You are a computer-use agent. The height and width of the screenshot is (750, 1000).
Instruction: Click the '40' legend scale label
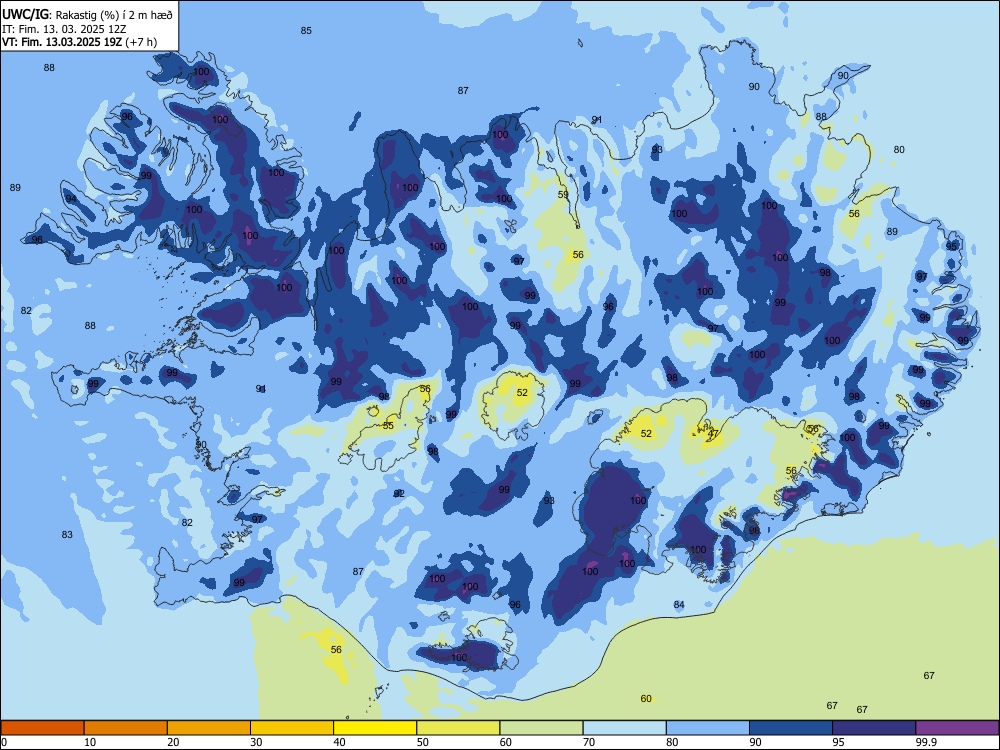tap(339, 742)
